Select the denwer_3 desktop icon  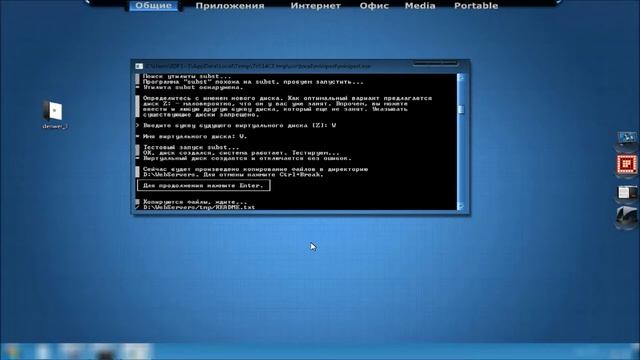[x=54, y=115]
